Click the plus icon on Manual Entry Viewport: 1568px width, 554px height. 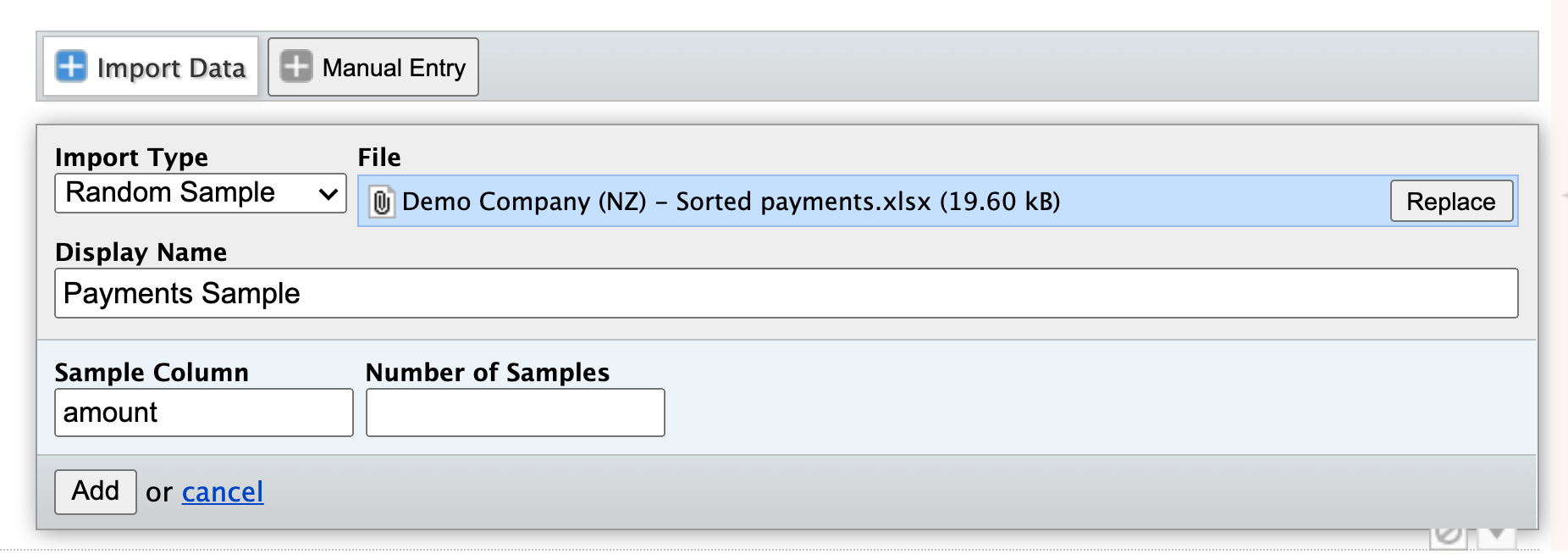click(296, 66)
